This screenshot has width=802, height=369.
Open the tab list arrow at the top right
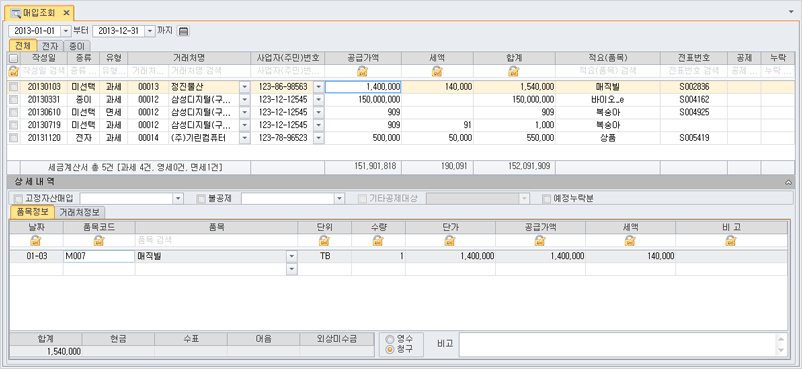(x=792, y=11)
